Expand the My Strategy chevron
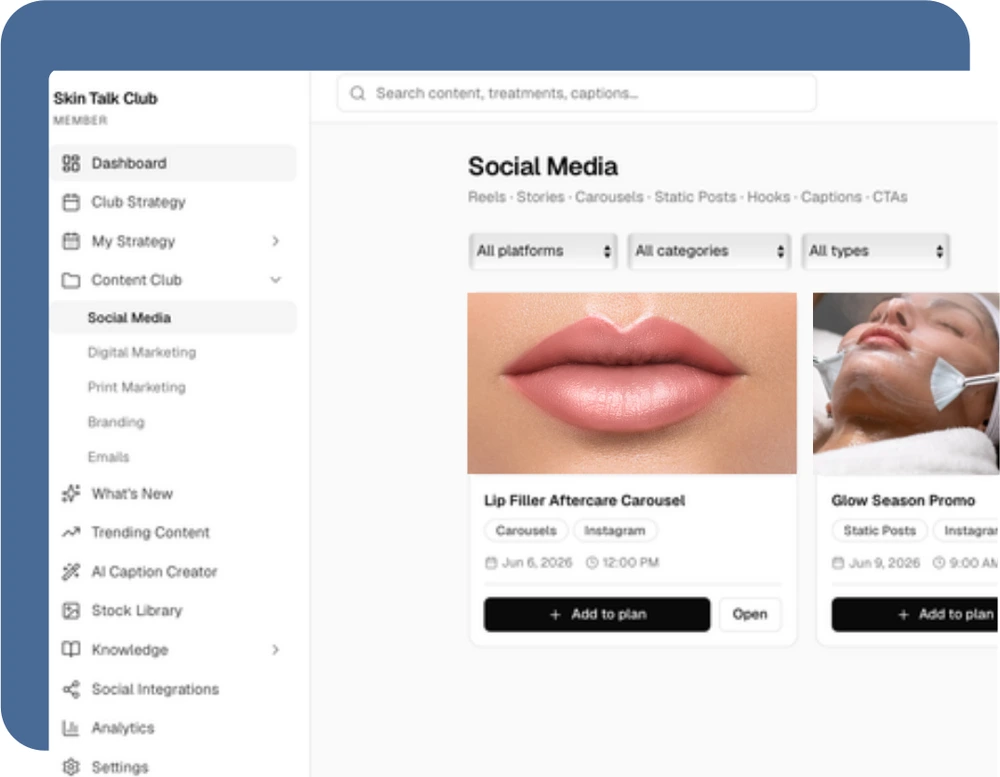 (x=276, y=241)
